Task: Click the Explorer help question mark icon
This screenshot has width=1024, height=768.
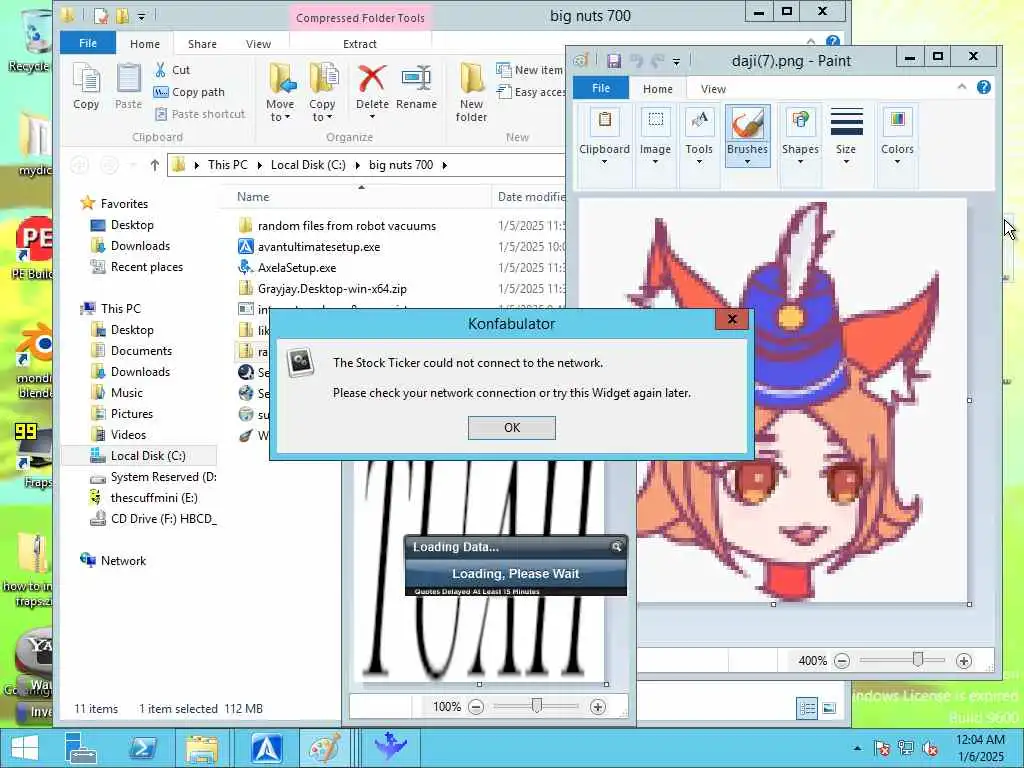Action: coord(833,42)
